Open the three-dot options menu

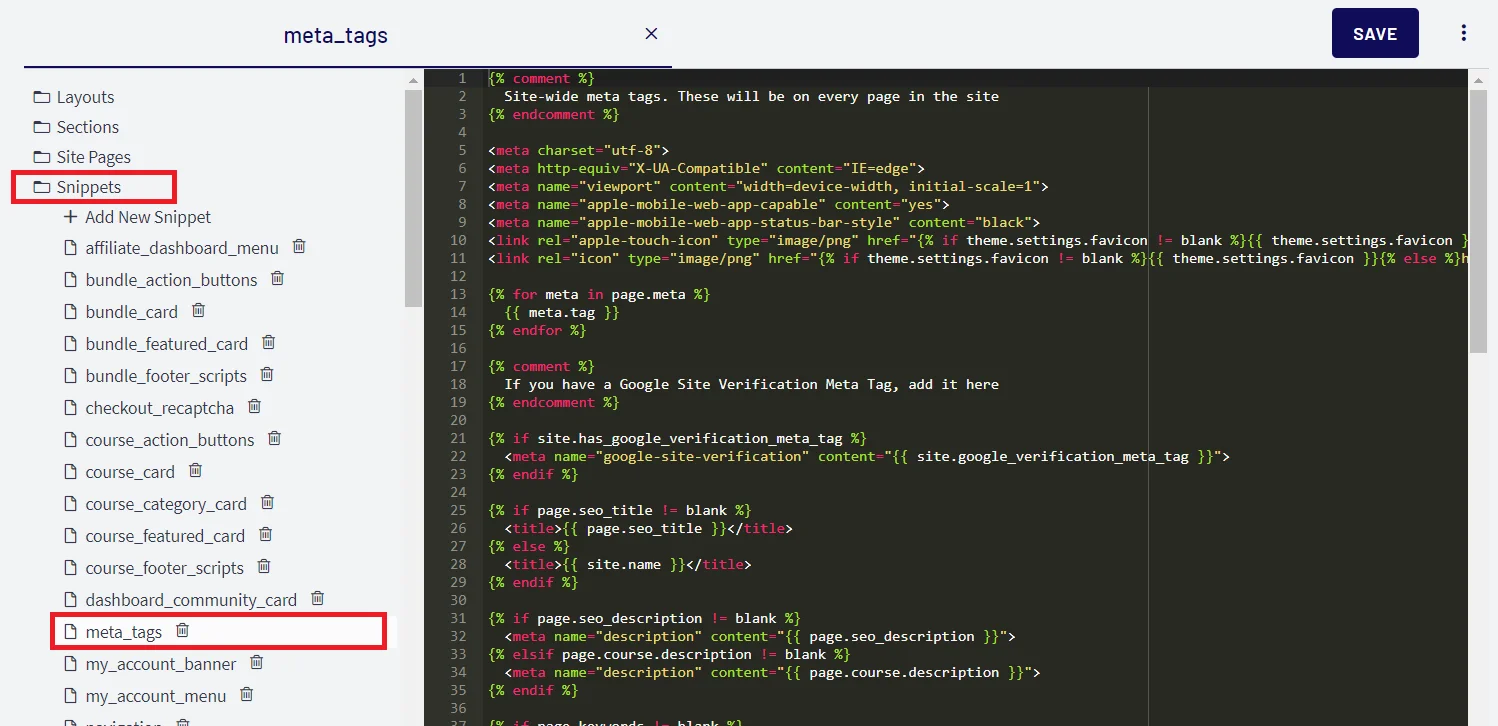pyautogui.click(x=1463, y=32)
